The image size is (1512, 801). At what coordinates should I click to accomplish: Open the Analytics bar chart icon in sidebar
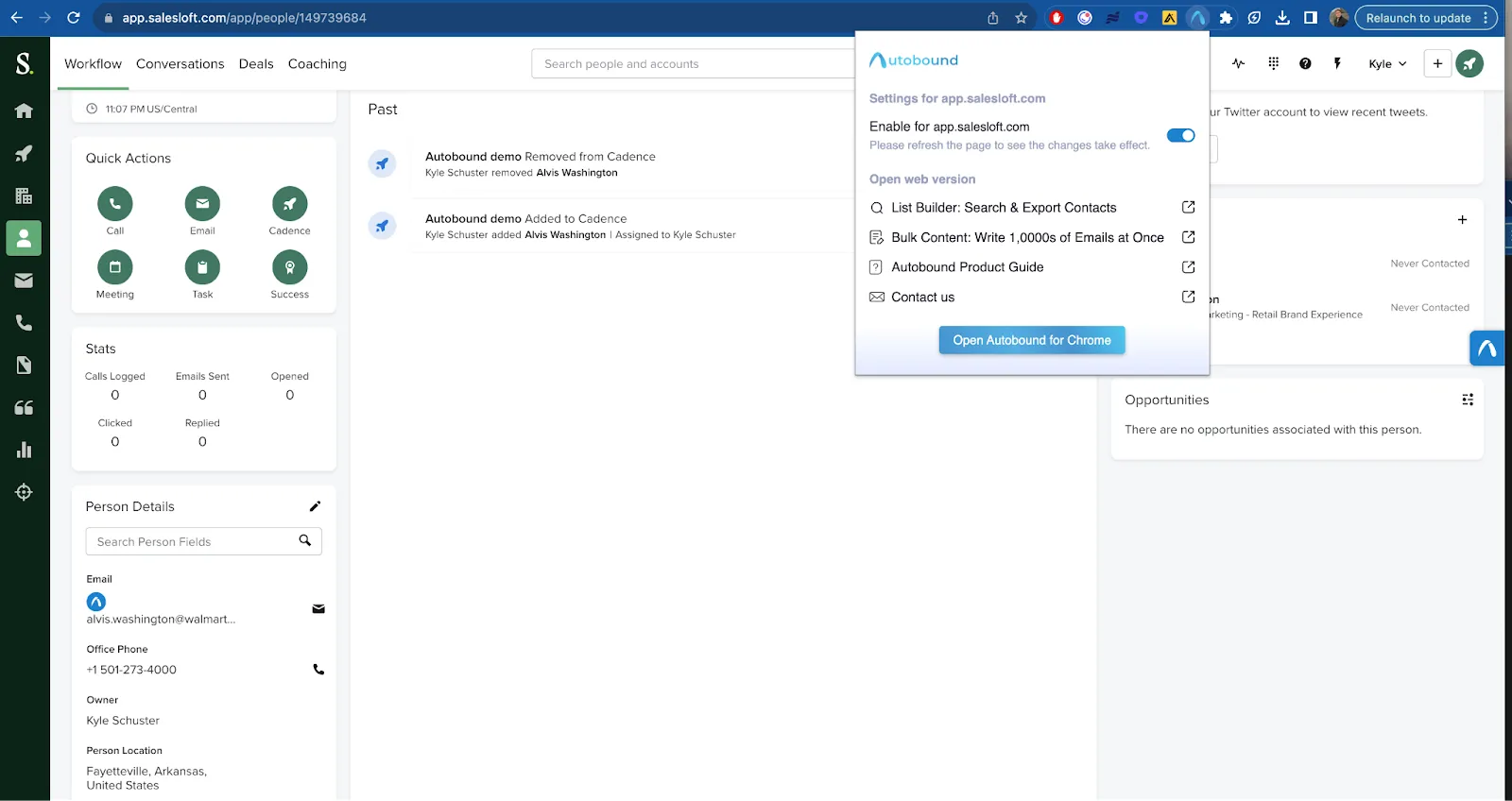[25, 450]
